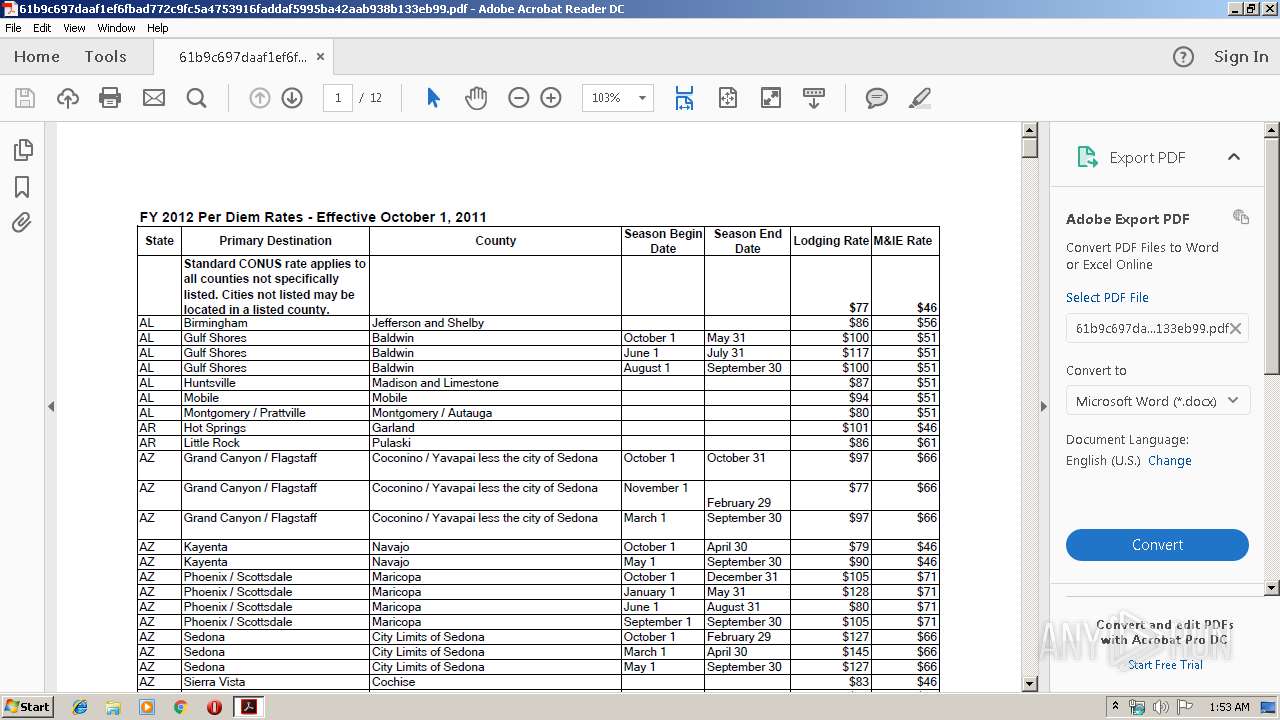
Task: Zoom in with plus icon
Action: click(551, 98)
